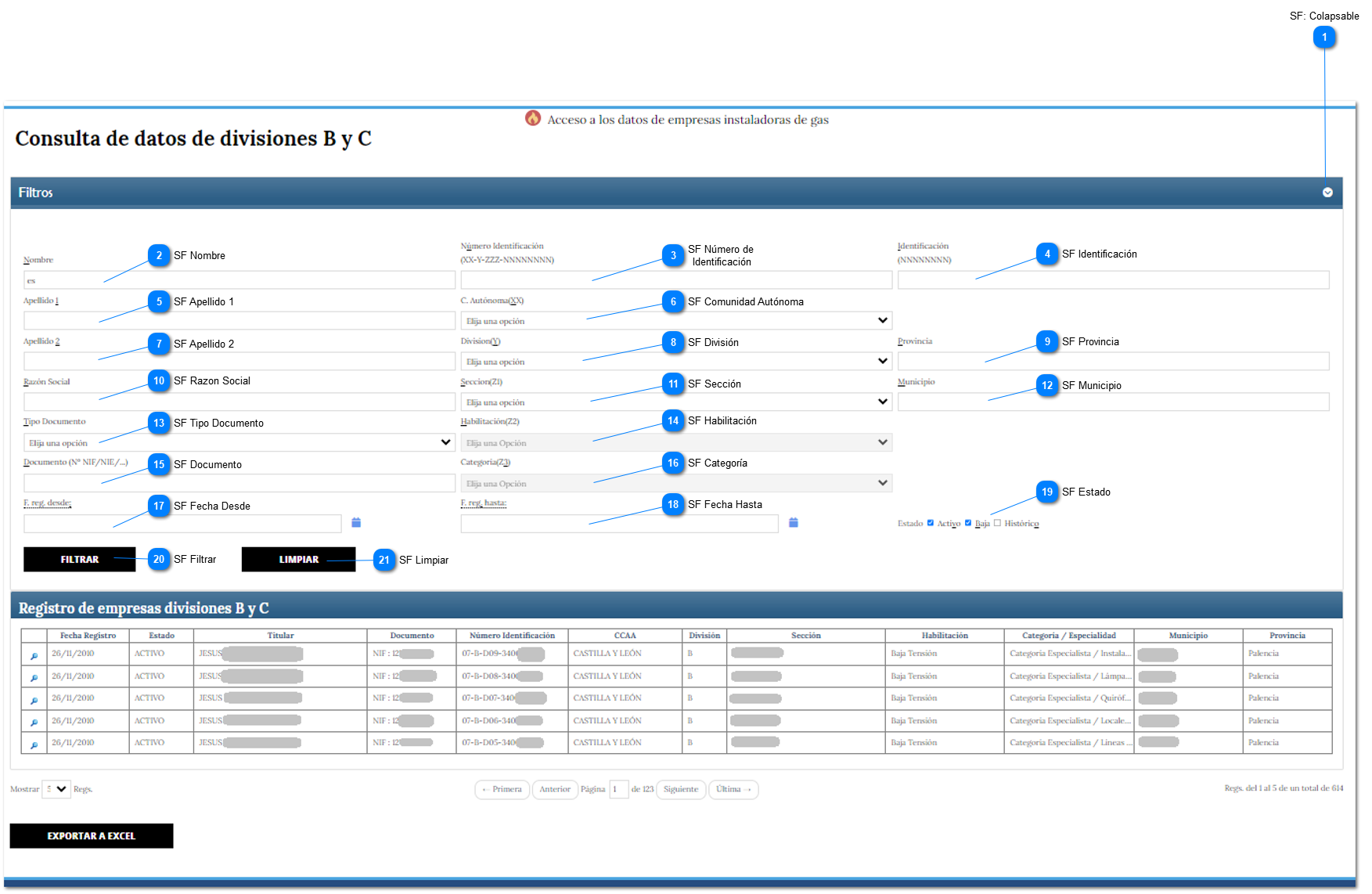Viewport: 1372px width, 894px height.
Task: Click 'Categoría Especialista / Lámpa...' cell
Action: pos(1069,676)
